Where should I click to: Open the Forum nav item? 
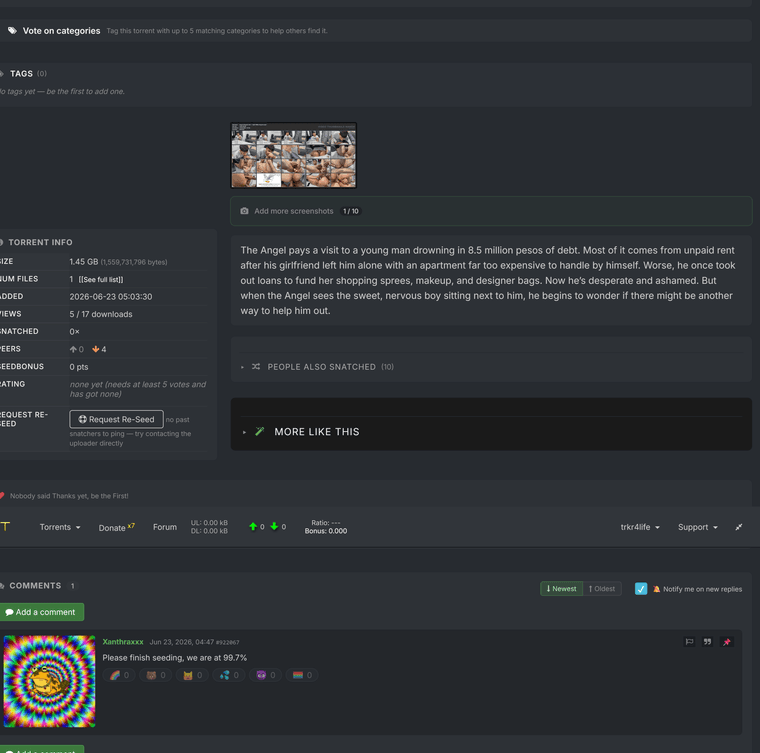(165, 527)
